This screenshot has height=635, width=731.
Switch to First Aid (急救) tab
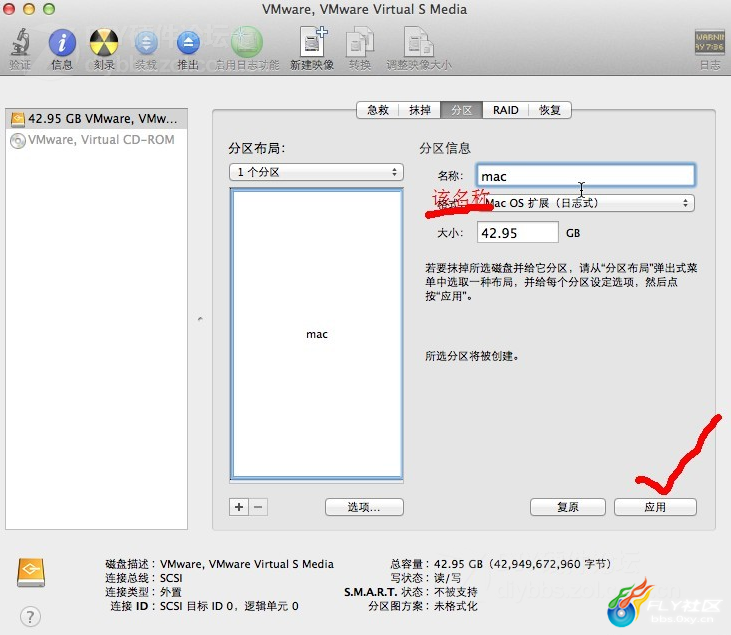[378, 110]
